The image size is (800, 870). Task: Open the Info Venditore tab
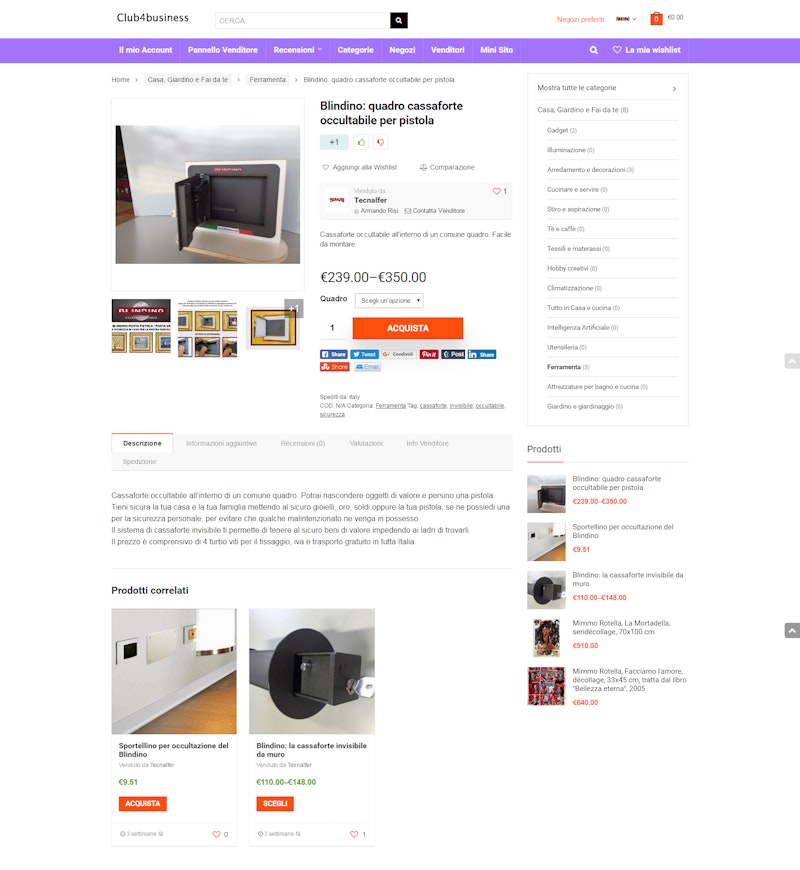point(427,443)
